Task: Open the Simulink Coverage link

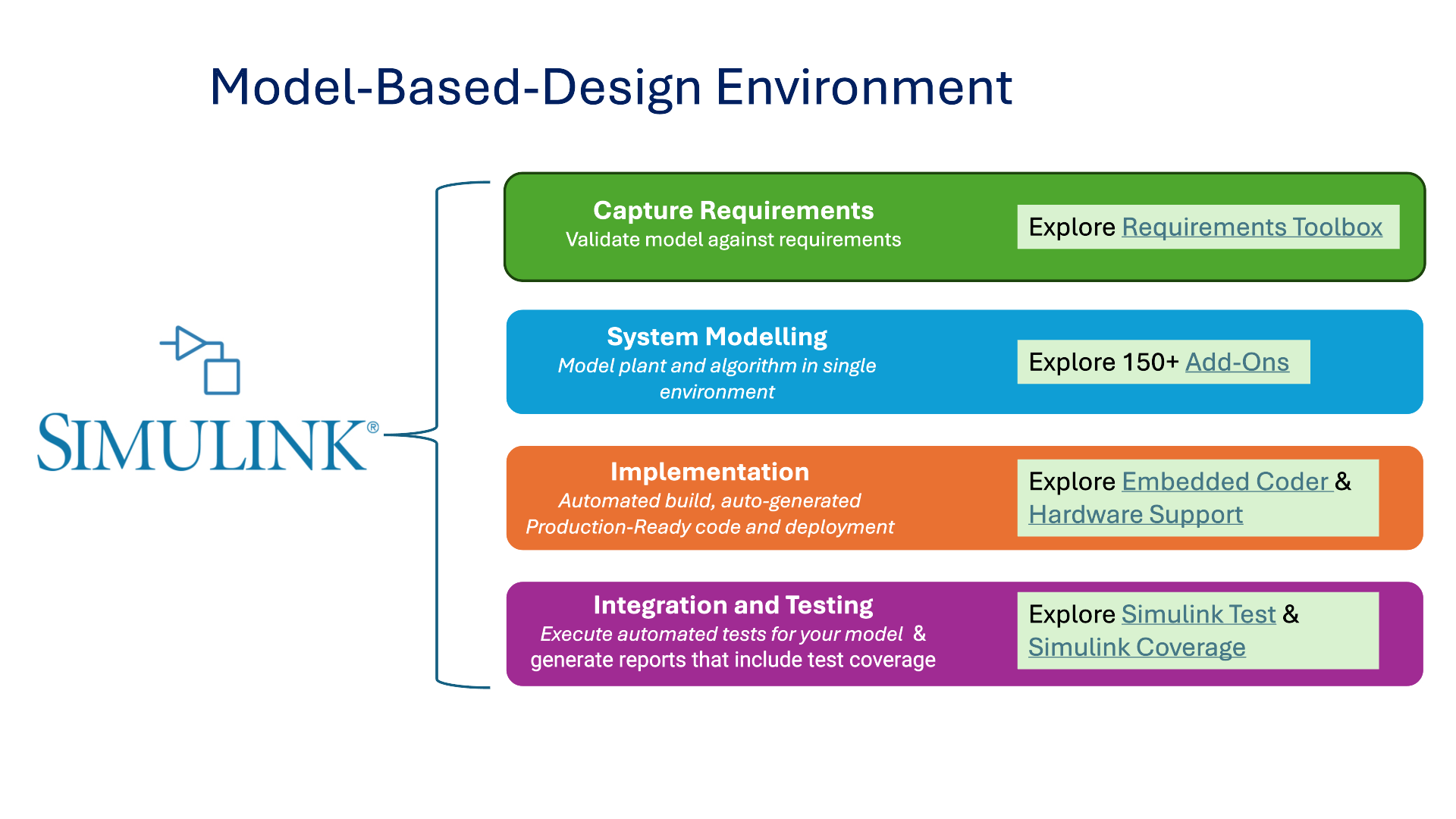Action: tap(1136, 648)
